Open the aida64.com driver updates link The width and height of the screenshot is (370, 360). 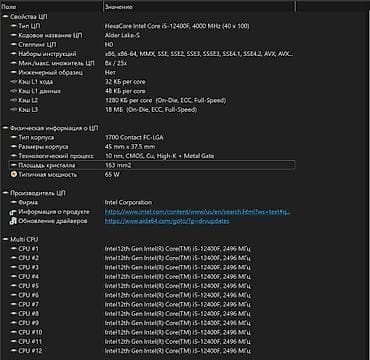167,221
